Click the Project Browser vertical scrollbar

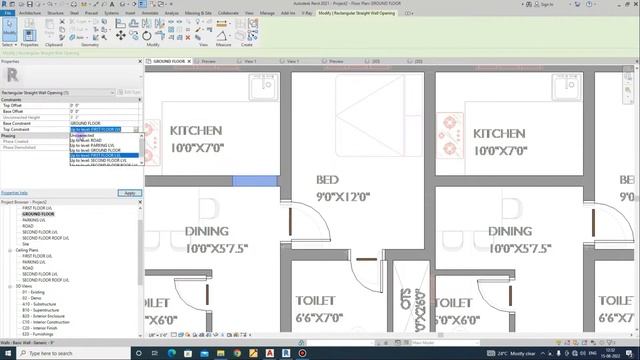point(140,253)
